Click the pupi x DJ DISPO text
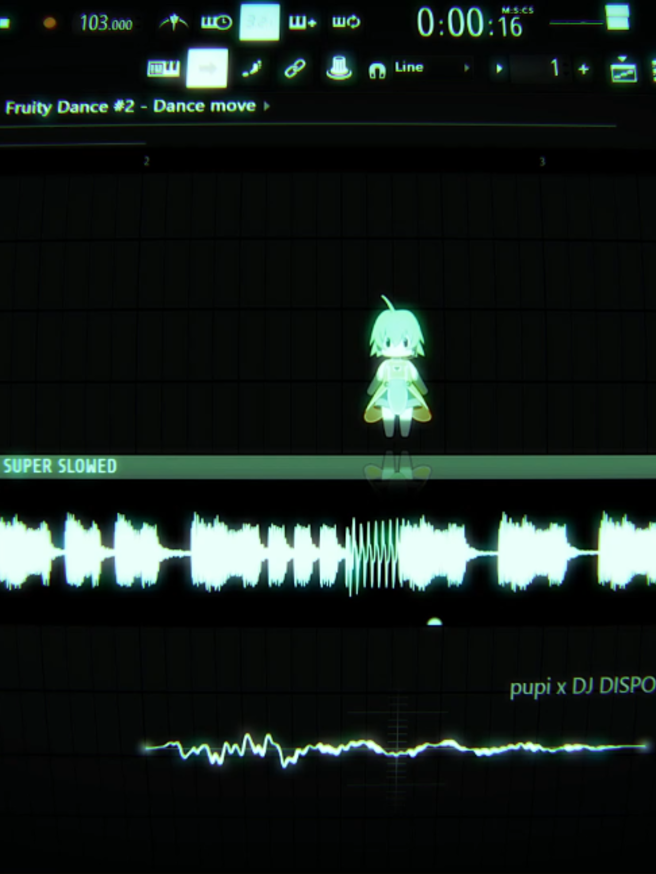This screenshot has height=874, width=656. point(583,686)
